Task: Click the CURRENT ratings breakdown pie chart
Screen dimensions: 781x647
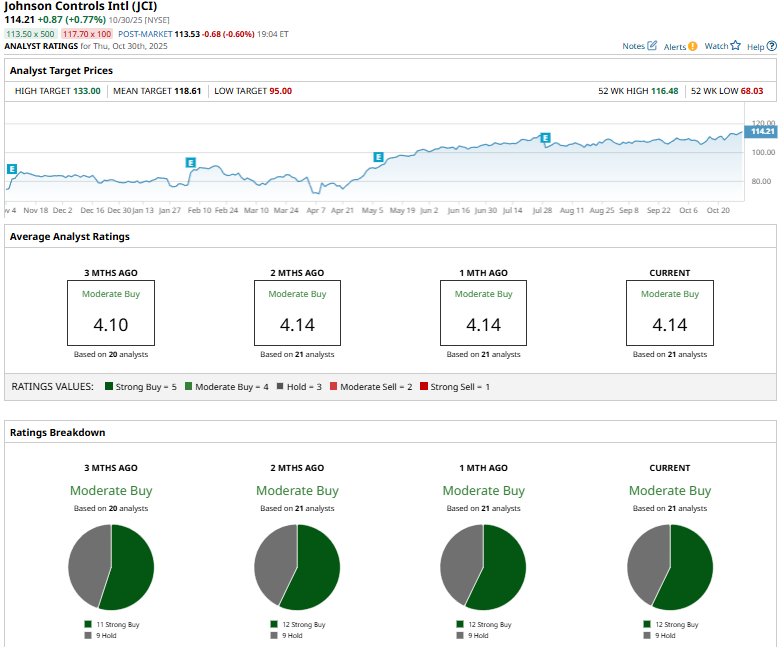Action: tap(670, 566)
